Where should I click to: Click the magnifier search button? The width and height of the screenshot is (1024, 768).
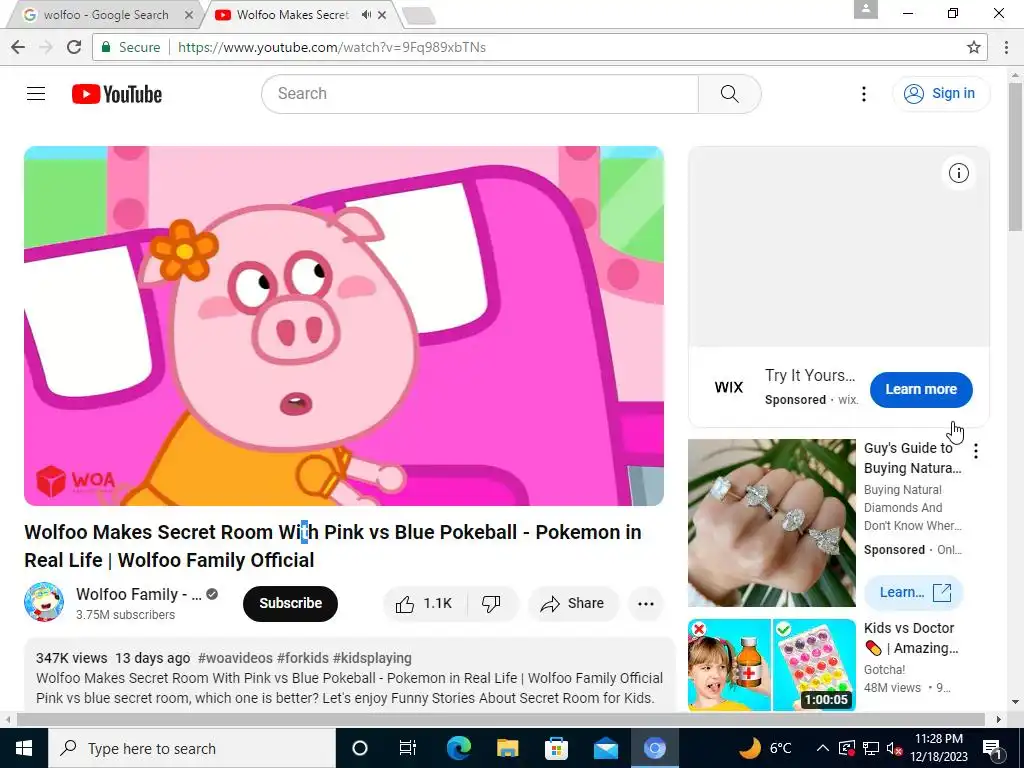pos(729,94)
